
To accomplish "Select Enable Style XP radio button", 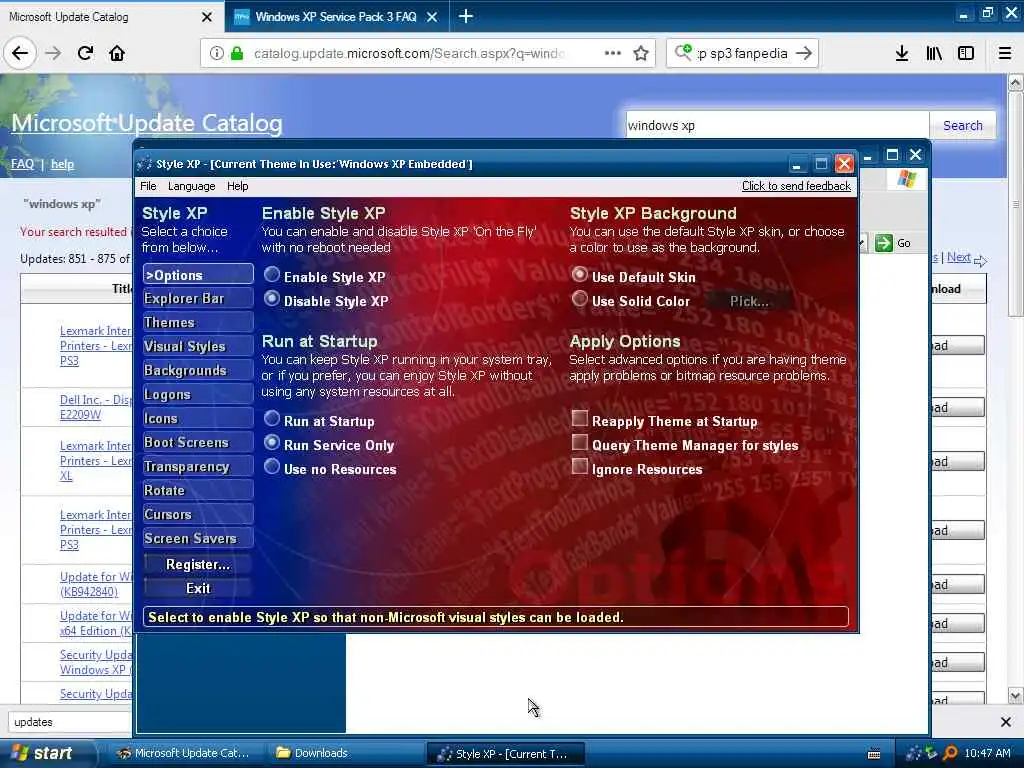I will [272, 275].
